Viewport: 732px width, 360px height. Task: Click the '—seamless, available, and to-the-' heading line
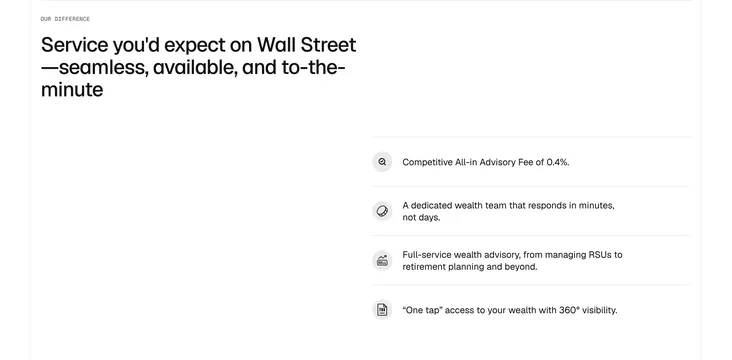[193, 68]
